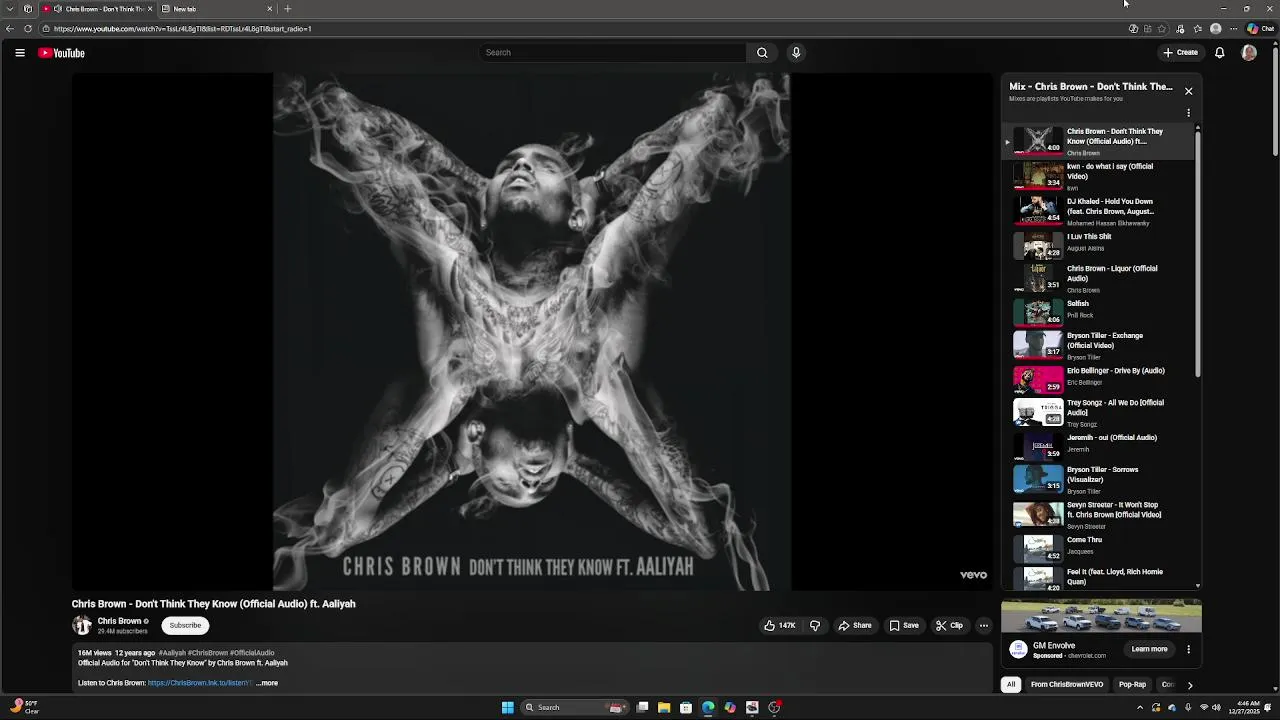Viewport: 1280px width, 720px height.
Task: Open the browser profile icon
Action: (x=1216, y=29)
